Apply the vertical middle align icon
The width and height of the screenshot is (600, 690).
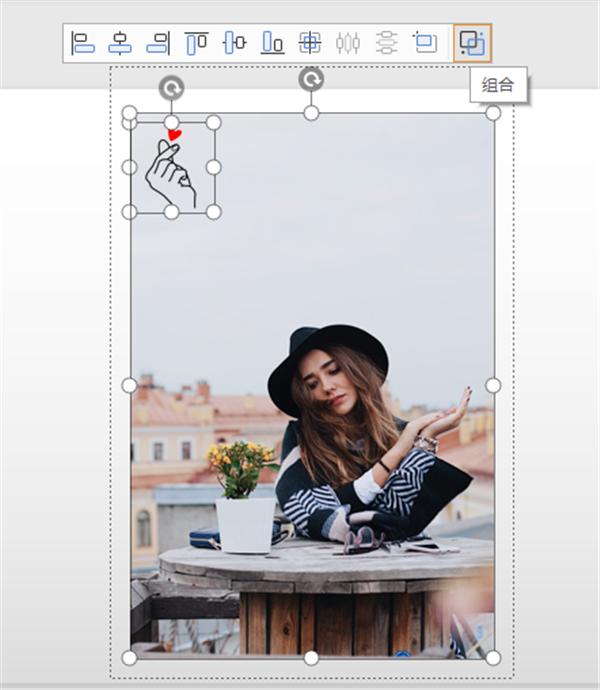(235, 43)
